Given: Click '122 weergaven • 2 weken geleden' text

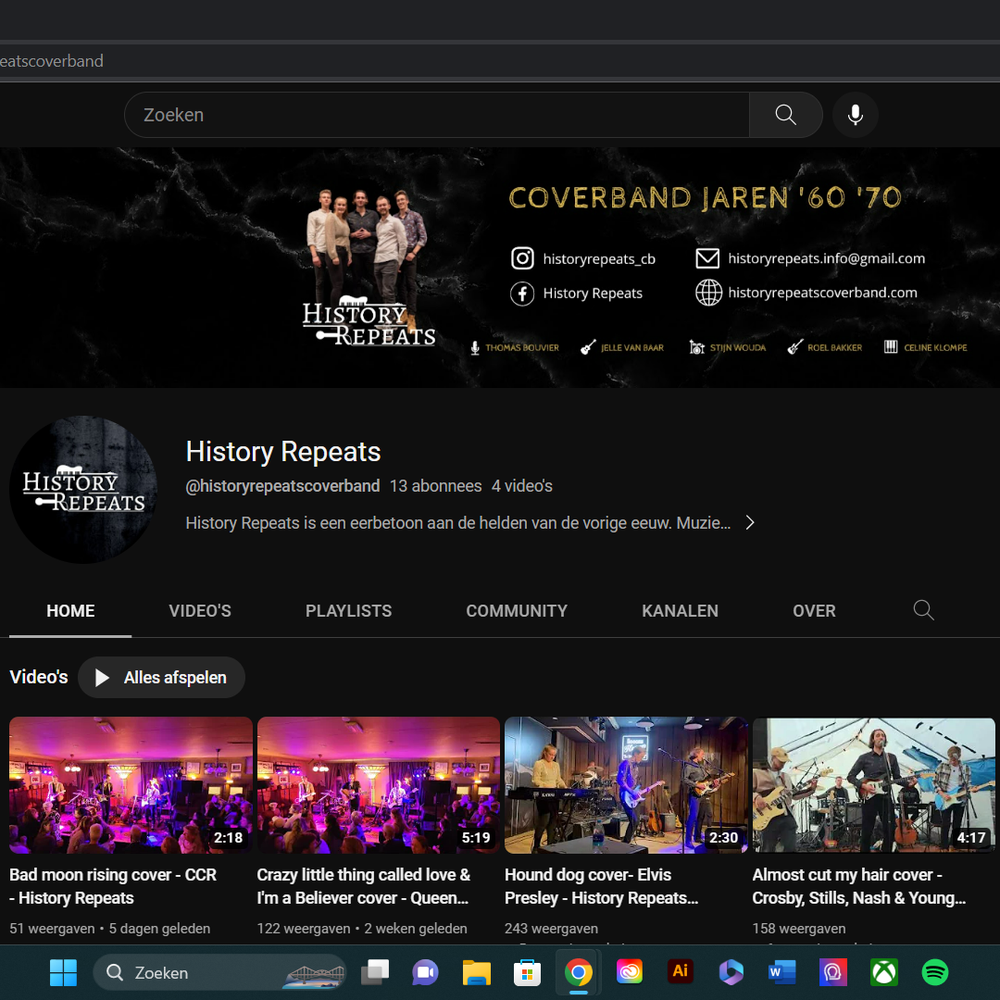Looking at the screenshot, I should tap(362, 929).
